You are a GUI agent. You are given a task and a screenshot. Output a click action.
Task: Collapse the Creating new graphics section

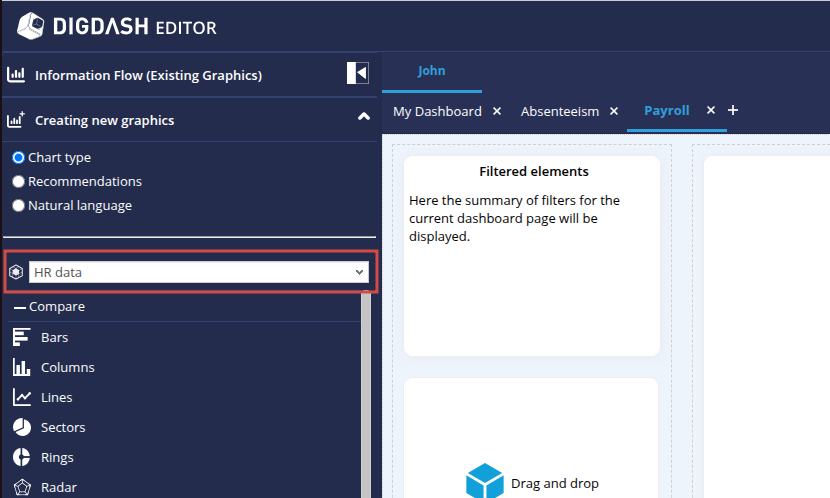(x=363, y=118)
